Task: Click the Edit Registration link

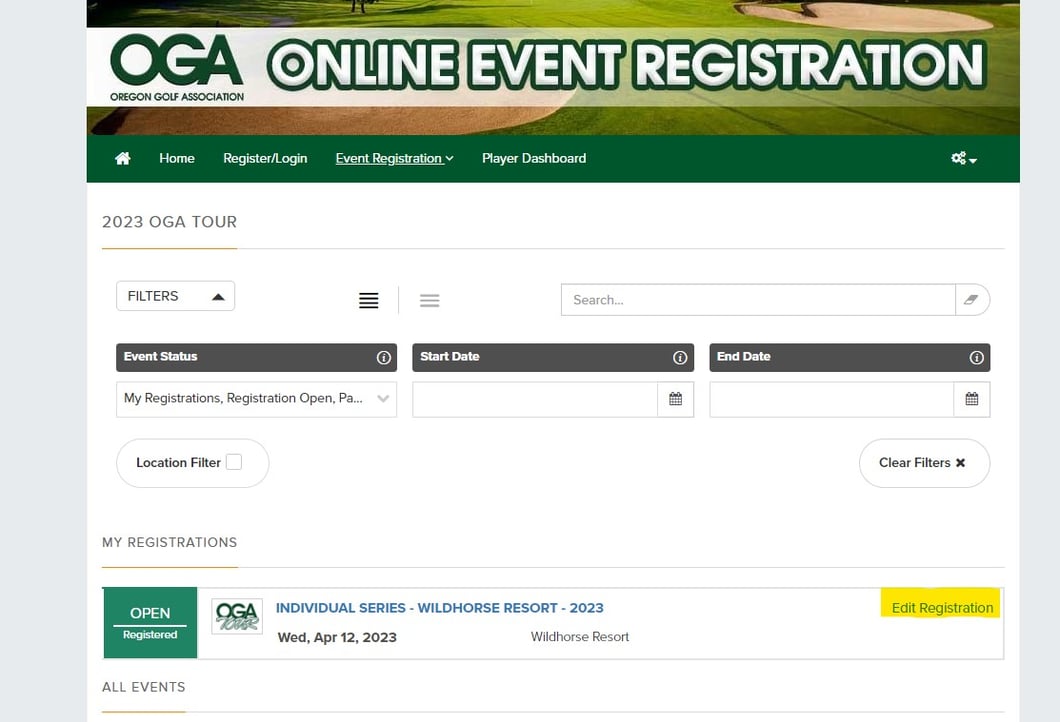Action: (940, 607)
